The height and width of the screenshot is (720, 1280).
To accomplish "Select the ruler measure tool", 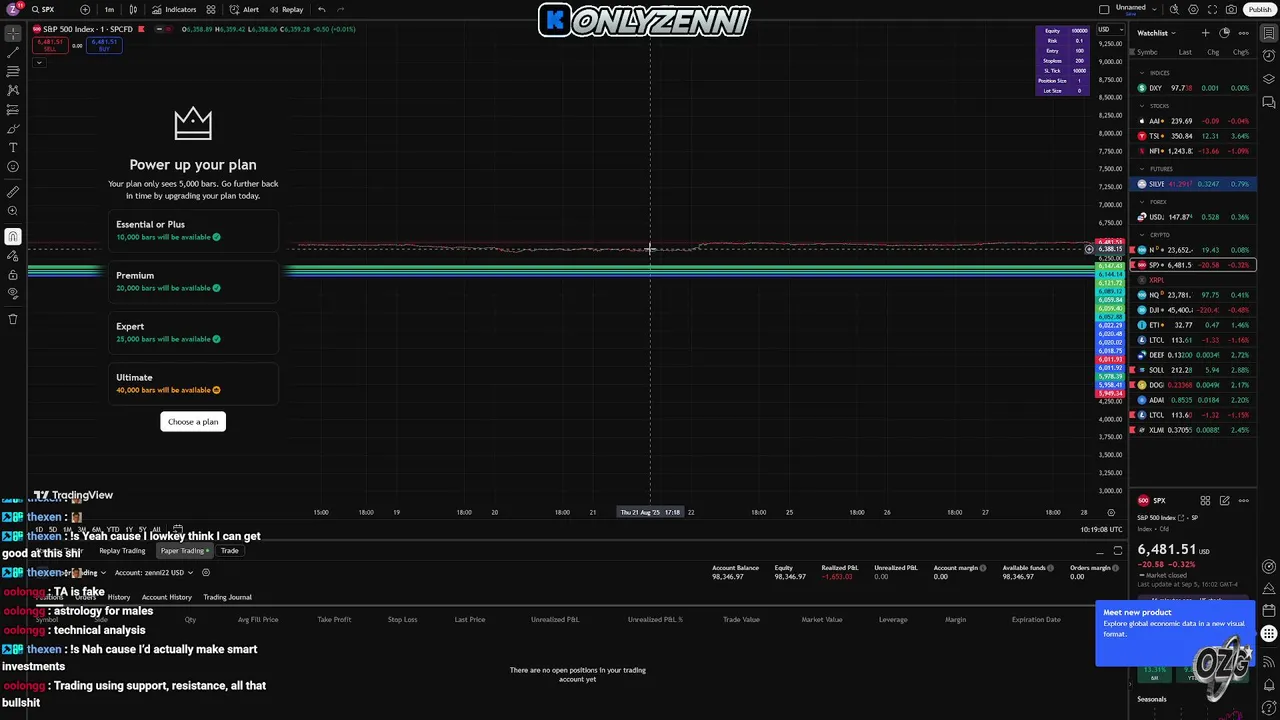I will pos(13,191).
